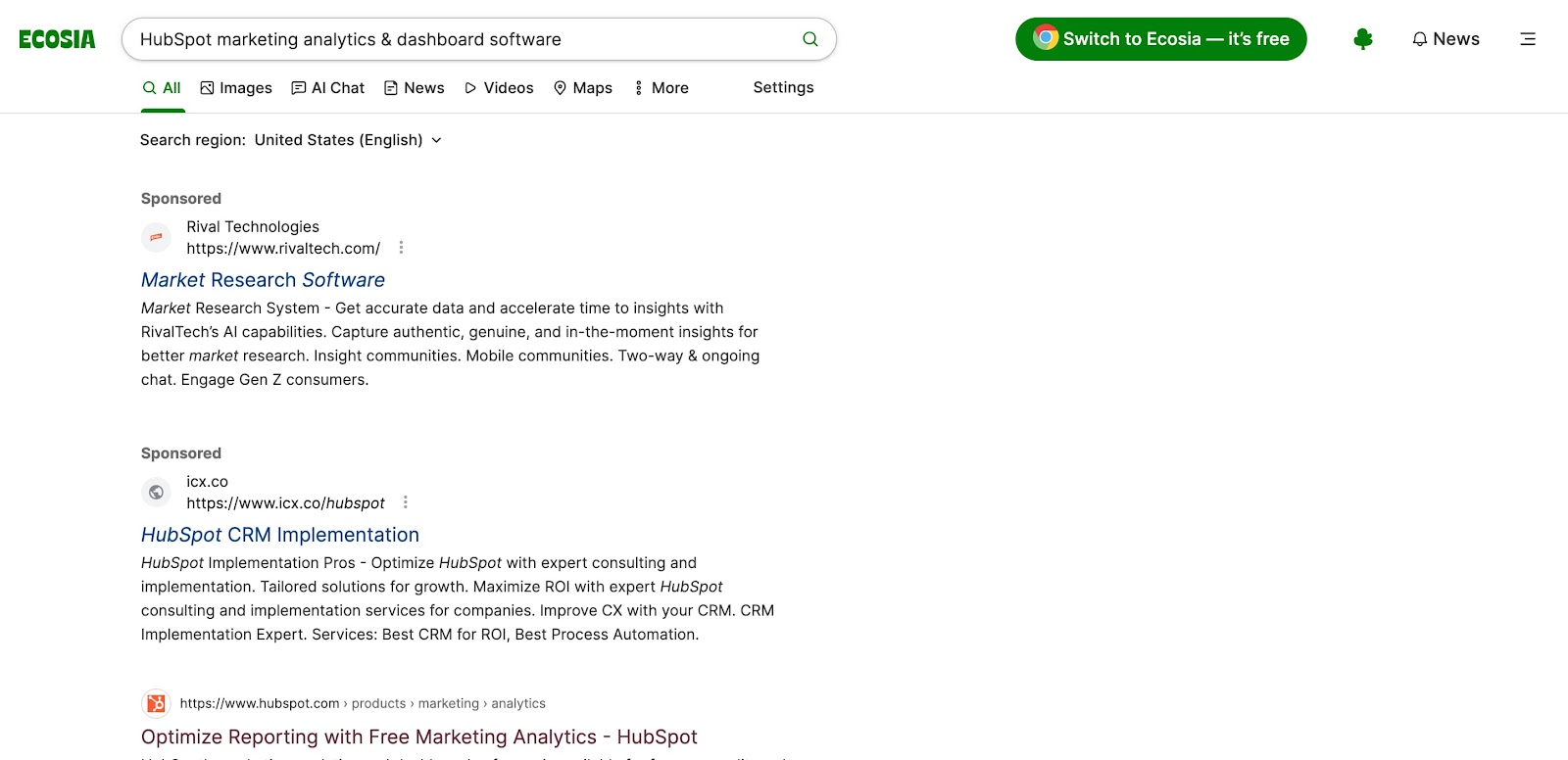1568x760 pixels.
Task: Open HubSpot CRM Implementation result
Action: (x=280, y=535)
